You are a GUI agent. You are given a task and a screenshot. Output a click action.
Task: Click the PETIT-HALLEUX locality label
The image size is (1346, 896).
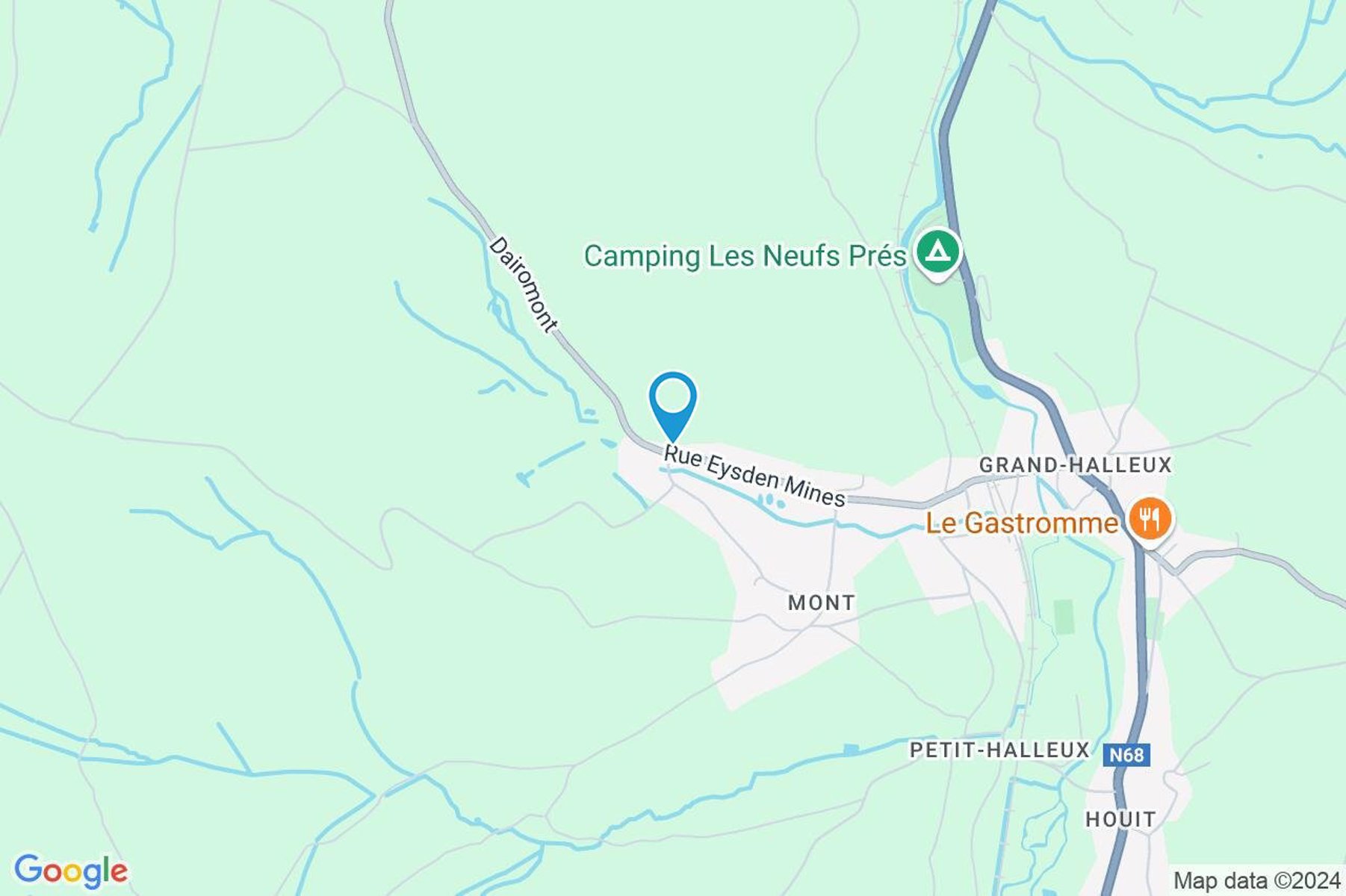coord(999,750)
